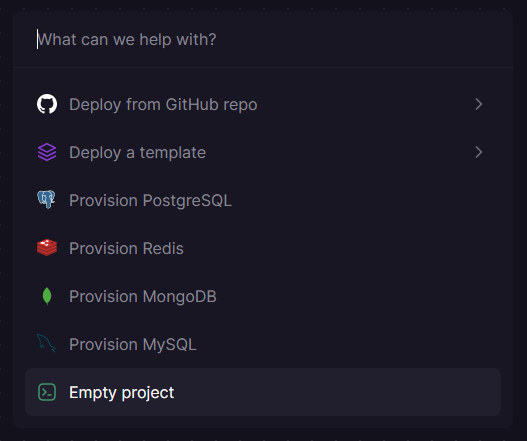The width and height of the screenshot is (527, 441).
Task: Create an Empty project
Action: pos(263,392)
